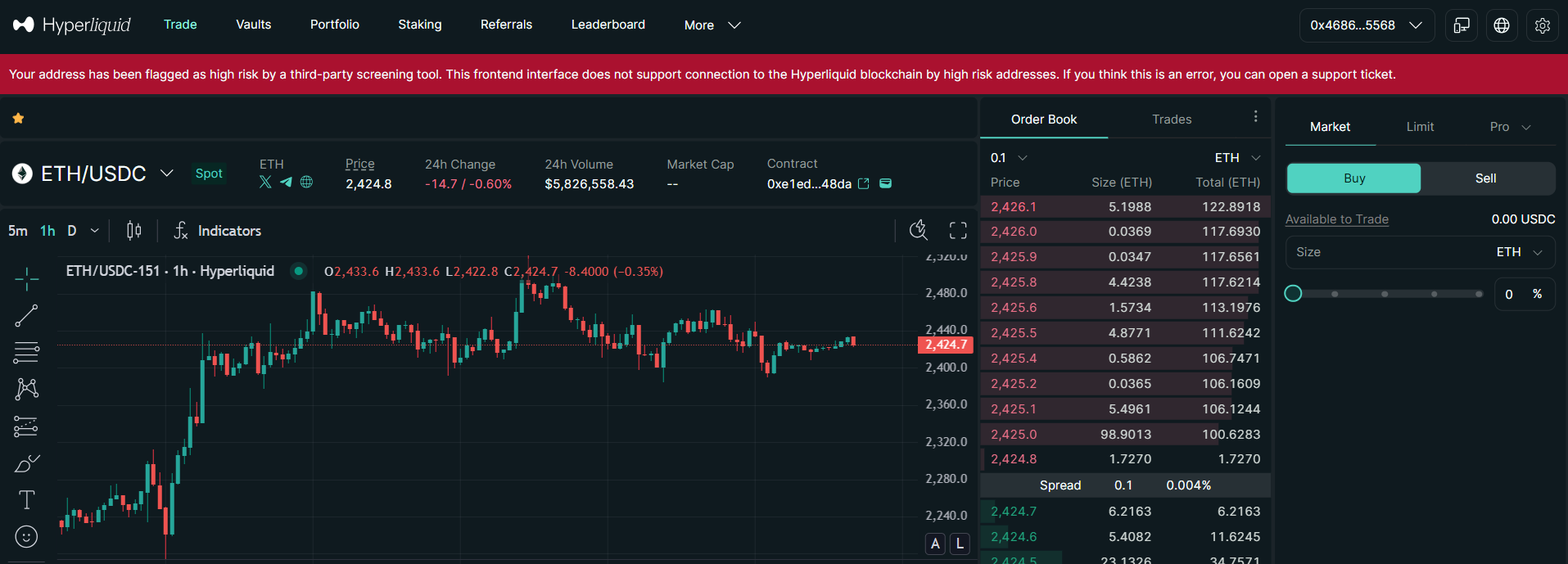The image size is (1568, 564).
Task: Open ETH's Telegram link
Action: 286,182
